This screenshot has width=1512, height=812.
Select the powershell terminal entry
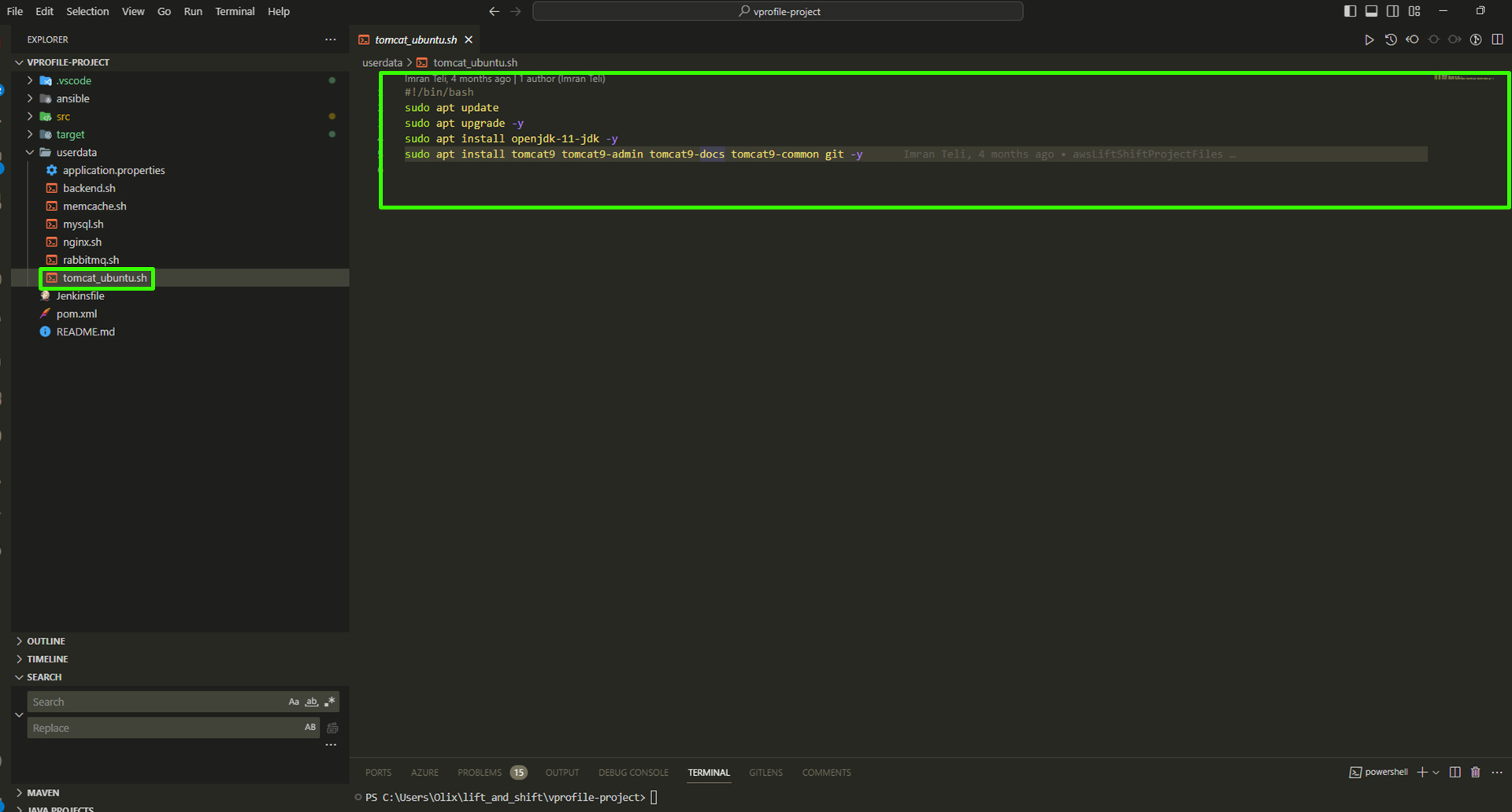click(x=1379, y=772)
